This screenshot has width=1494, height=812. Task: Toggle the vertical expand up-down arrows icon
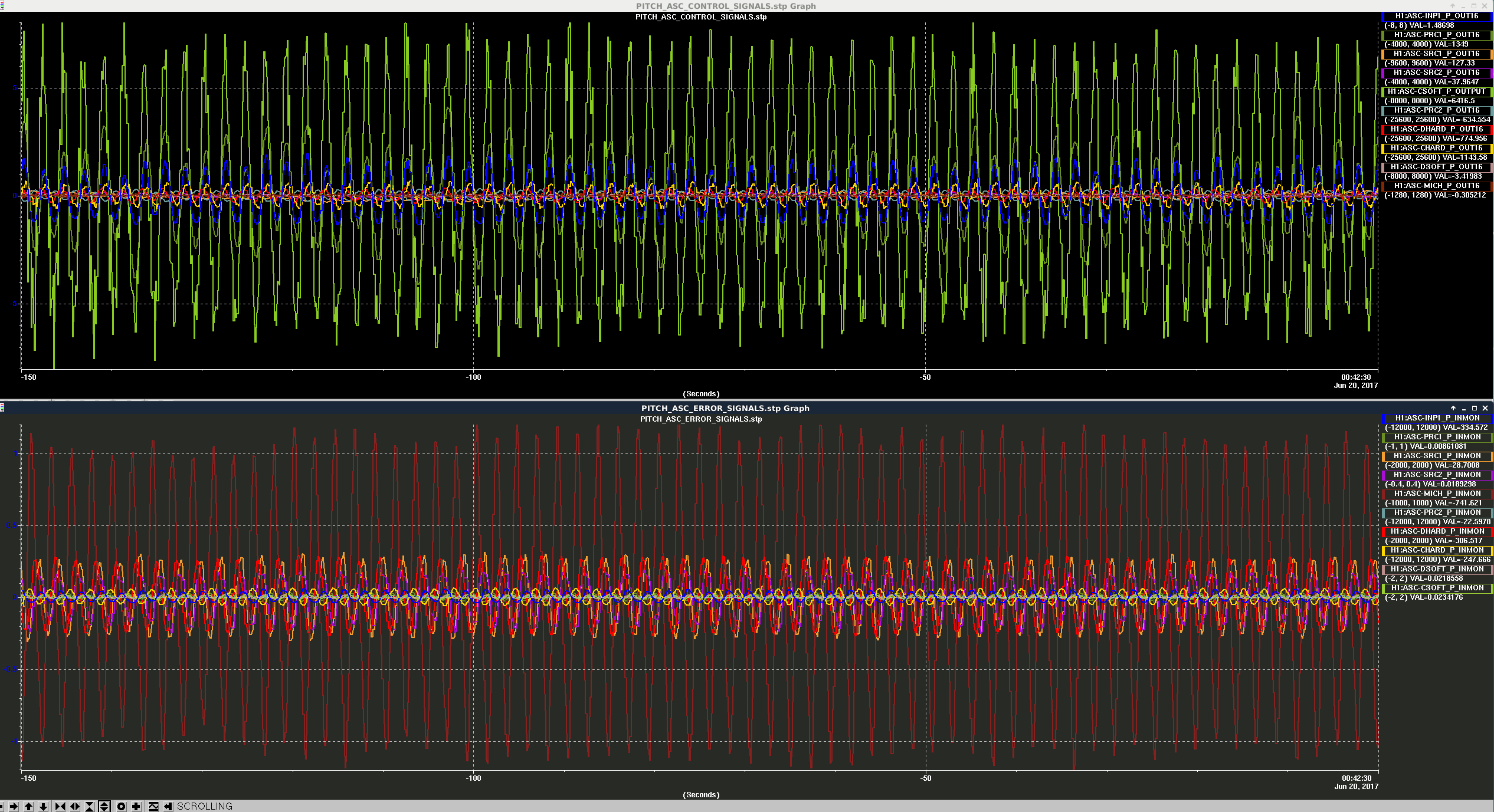104,806
